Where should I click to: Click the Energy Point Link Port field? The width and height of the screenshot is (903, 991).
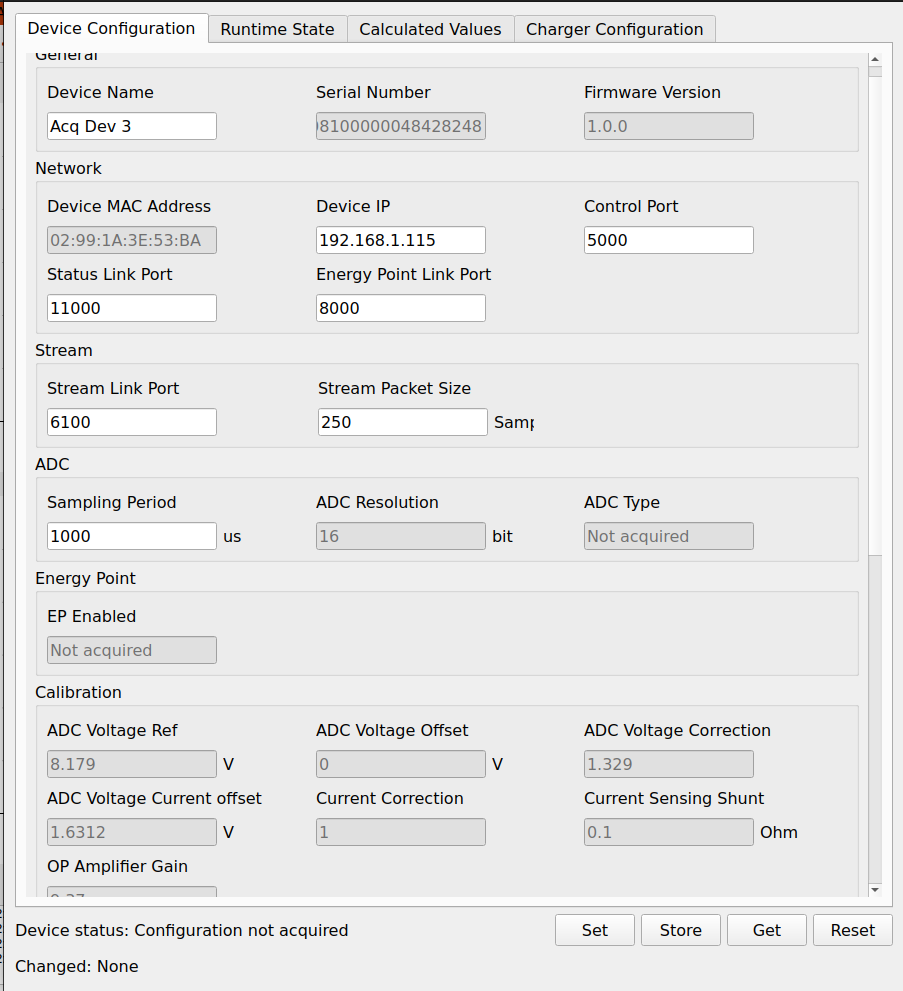tap(401, 308)
